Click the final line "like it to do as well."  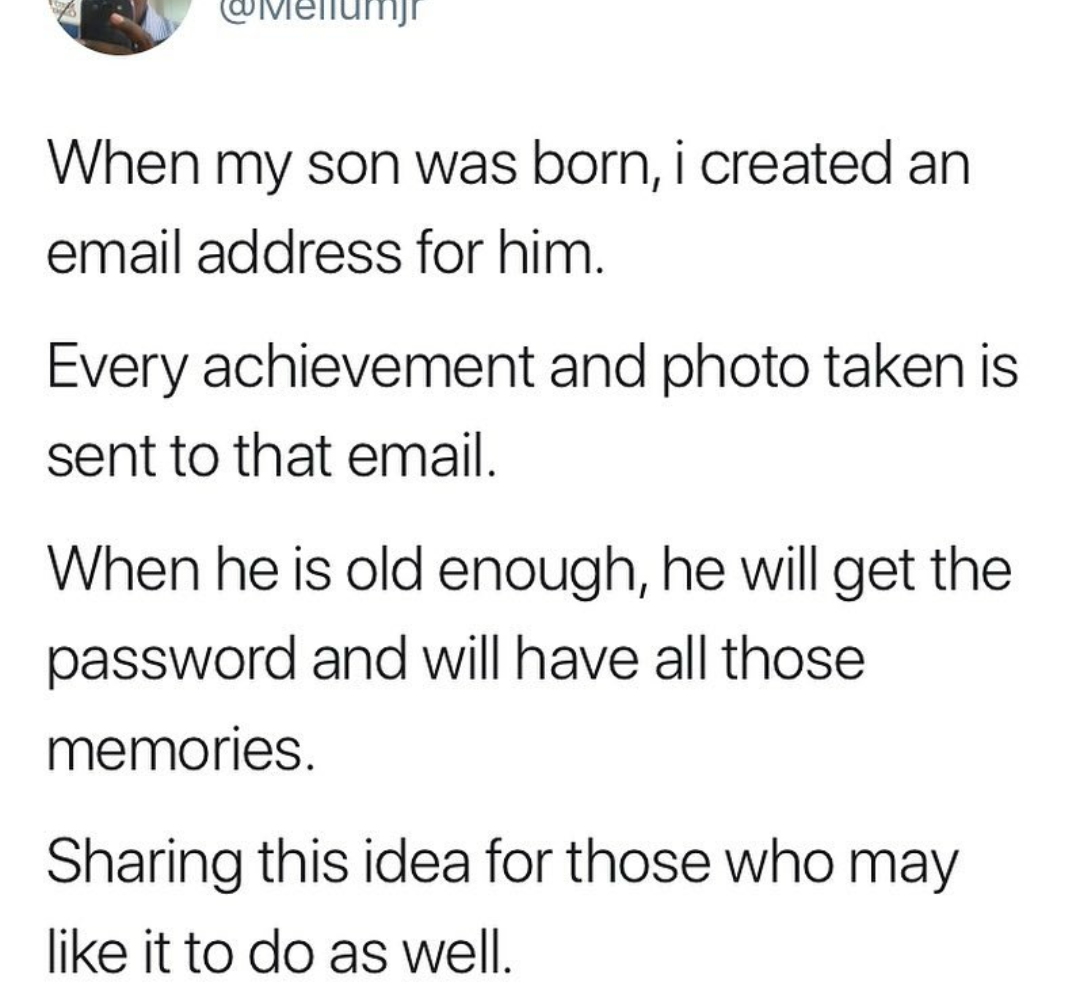pyautogui.click(x=278, y=953)
